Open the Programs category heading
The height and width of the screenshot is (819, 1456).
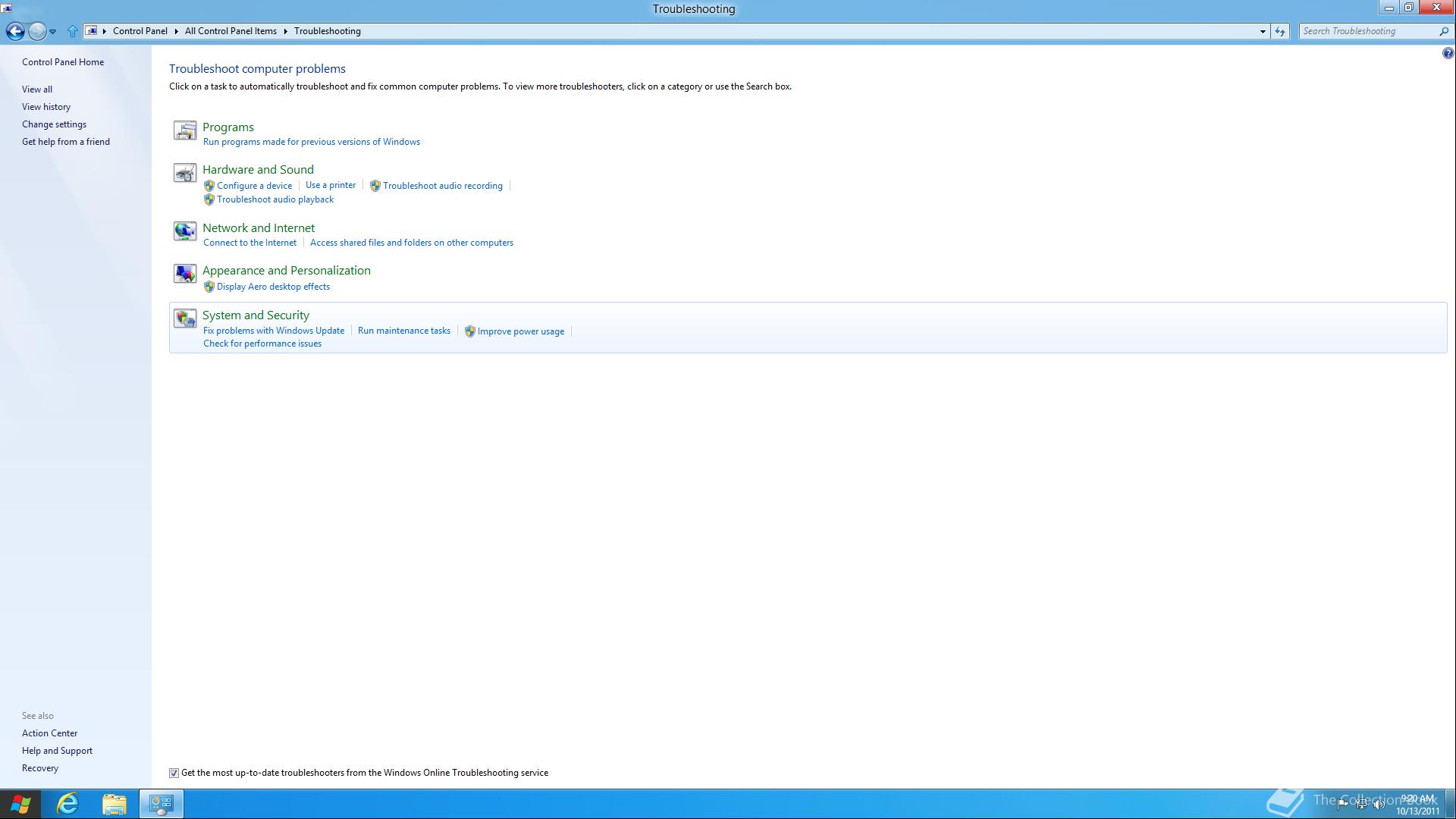coord(228,127)
